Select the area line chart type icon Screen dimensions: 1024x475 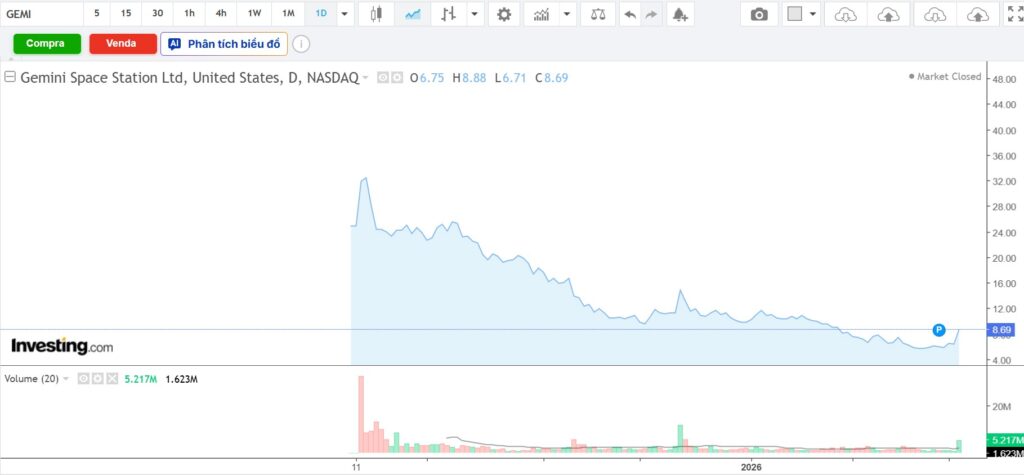(413, 14)
